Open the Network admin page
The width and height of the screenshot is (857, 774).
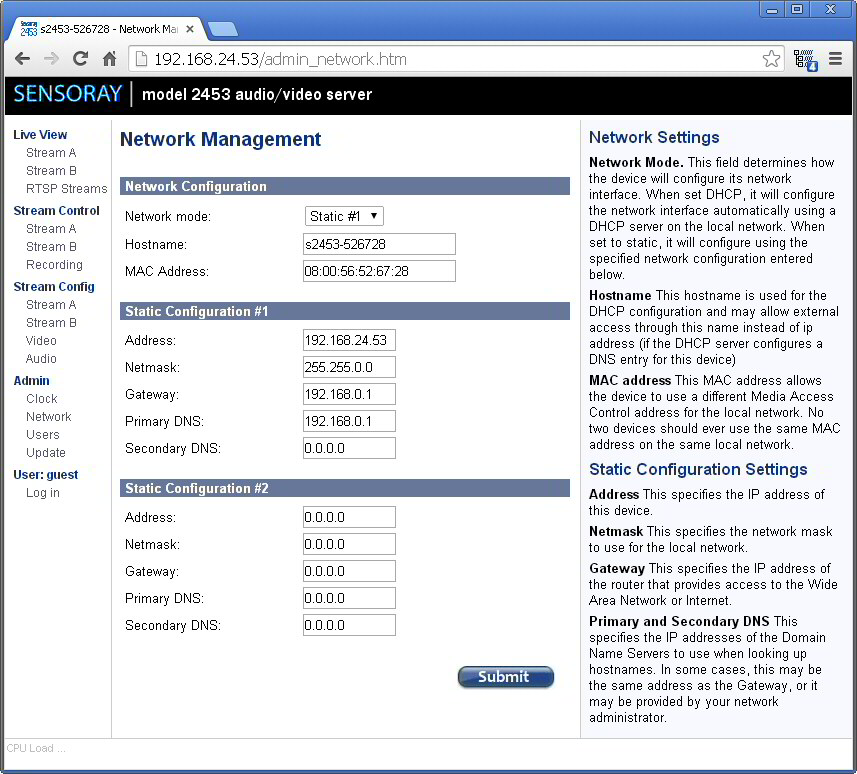tap(49, 417)
